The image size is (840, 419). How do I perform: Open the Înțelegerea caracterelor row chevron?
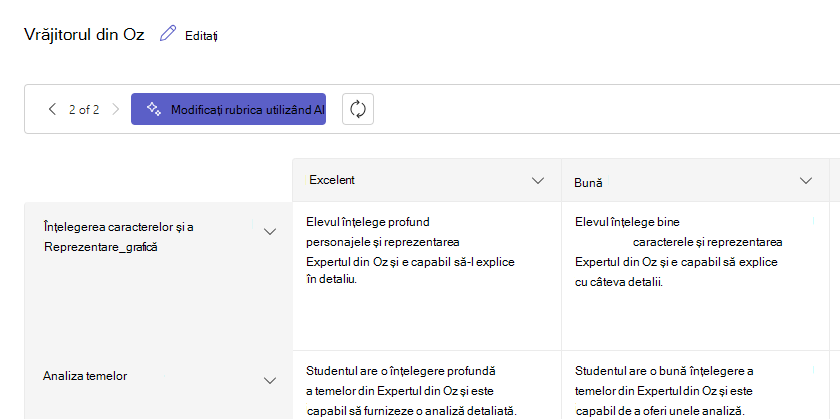(x=271, y=231)
